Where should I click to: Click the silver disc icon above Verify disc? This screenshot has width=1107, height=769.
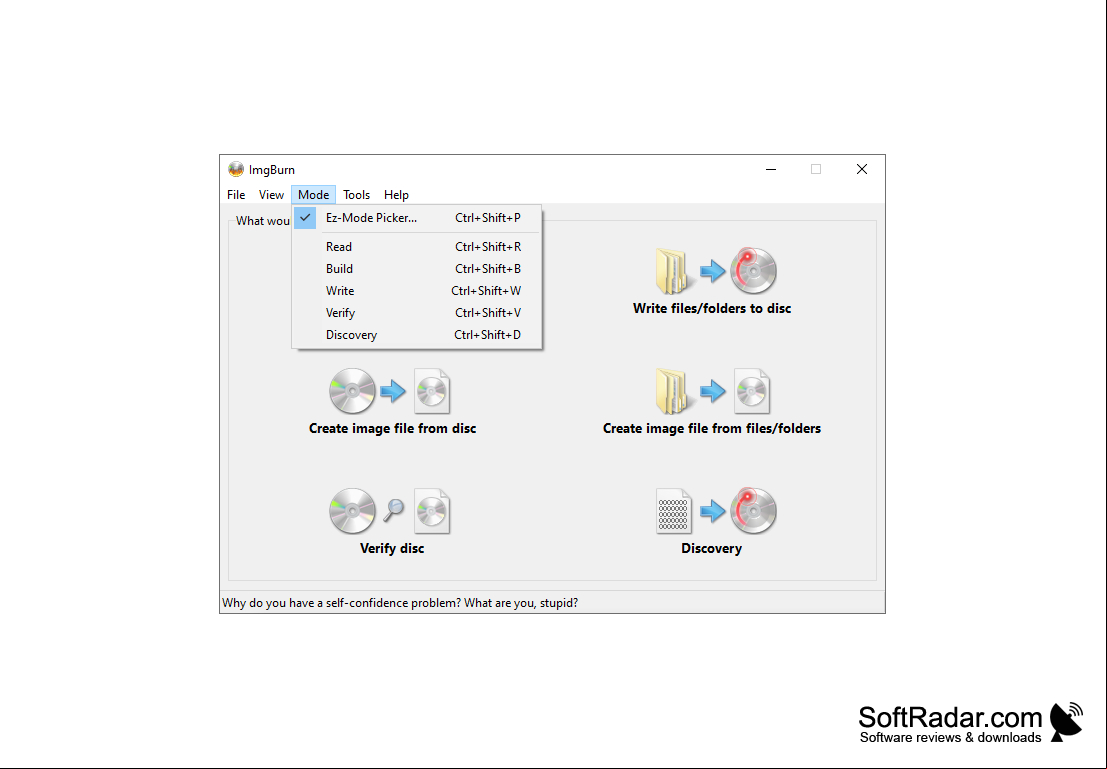[352, 511]
